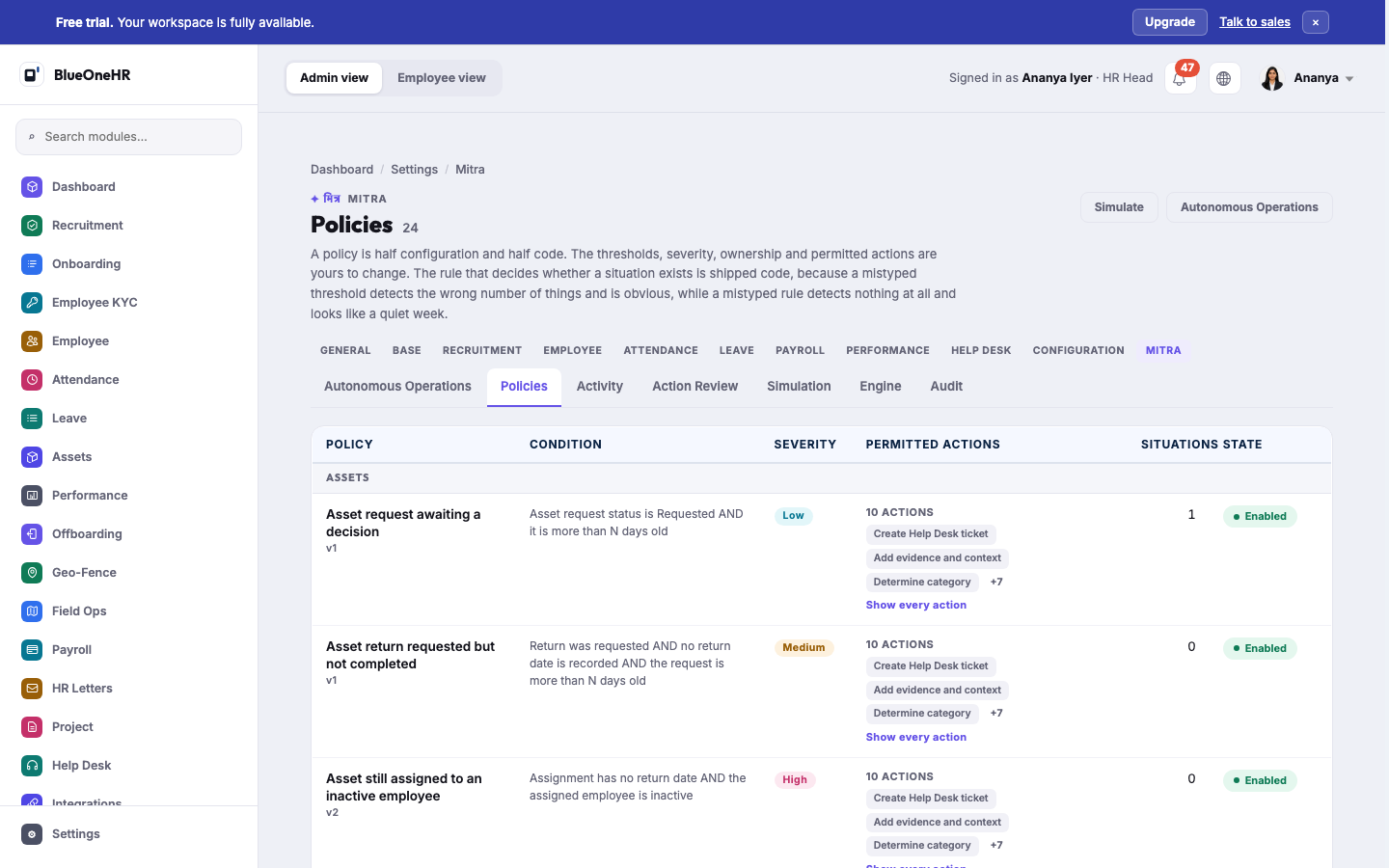Go to Settings breadcrumb
Image resolution: width=1389 pixels, height=868 pixels.
coord(414,170)
